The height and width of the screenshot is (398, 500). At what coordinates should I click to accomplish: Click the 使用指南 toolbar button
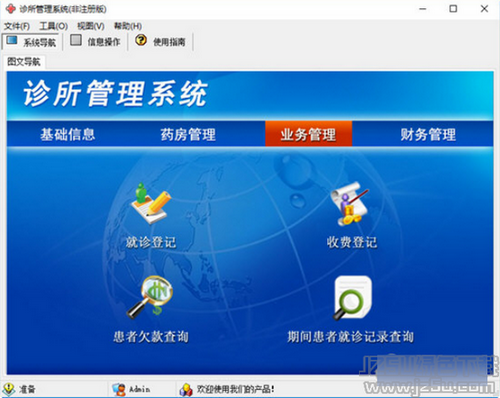160,42
